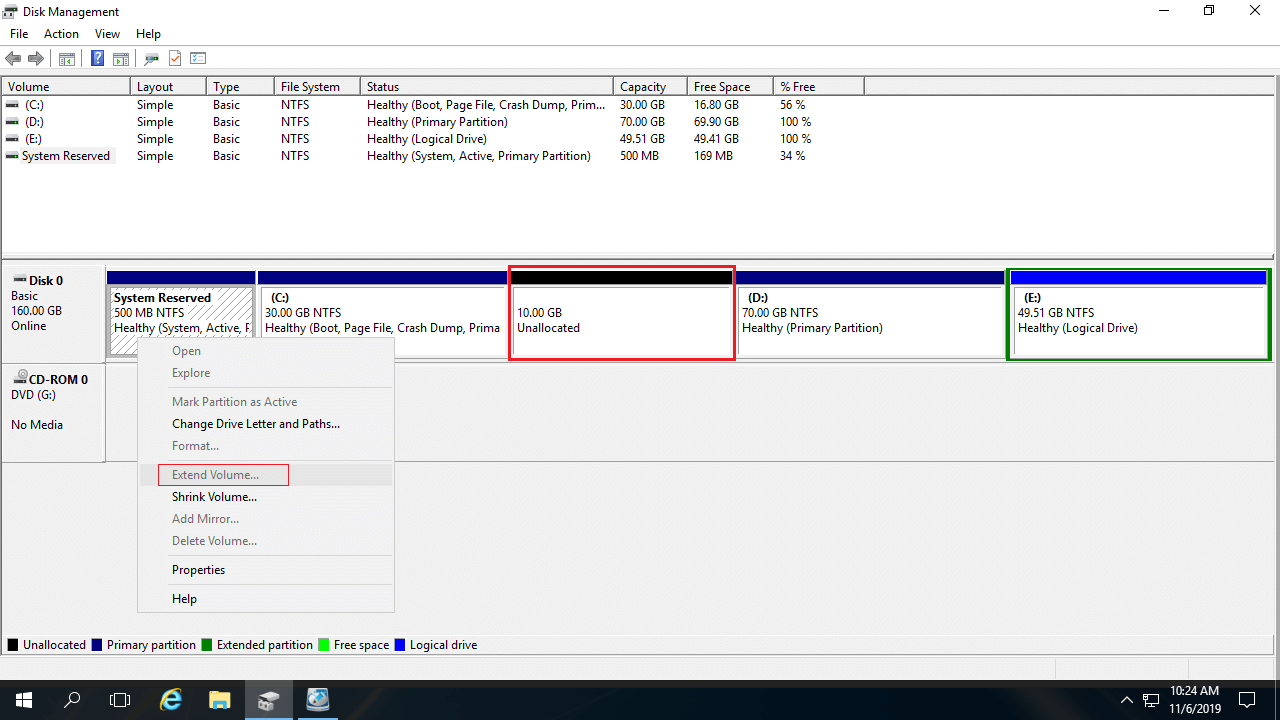Open the View menu
The width and height of the screenshot is (1280, 720).
107,34
